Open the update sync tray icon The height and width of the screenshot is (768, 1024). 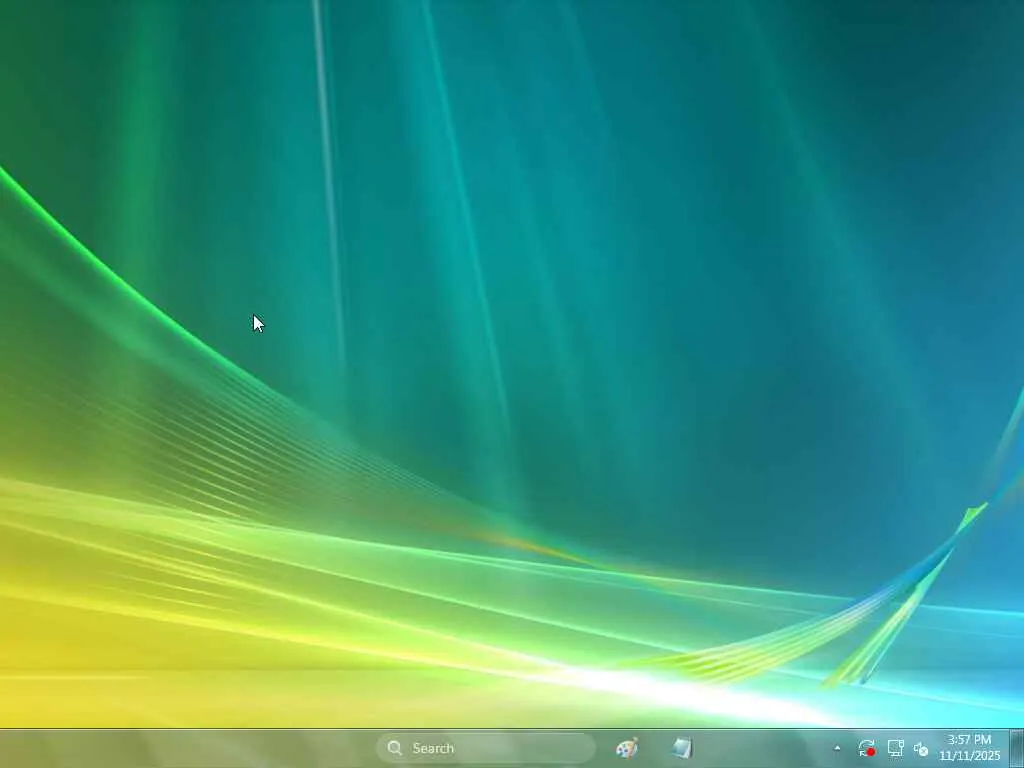pyautogui.click(x=867, y=748)
